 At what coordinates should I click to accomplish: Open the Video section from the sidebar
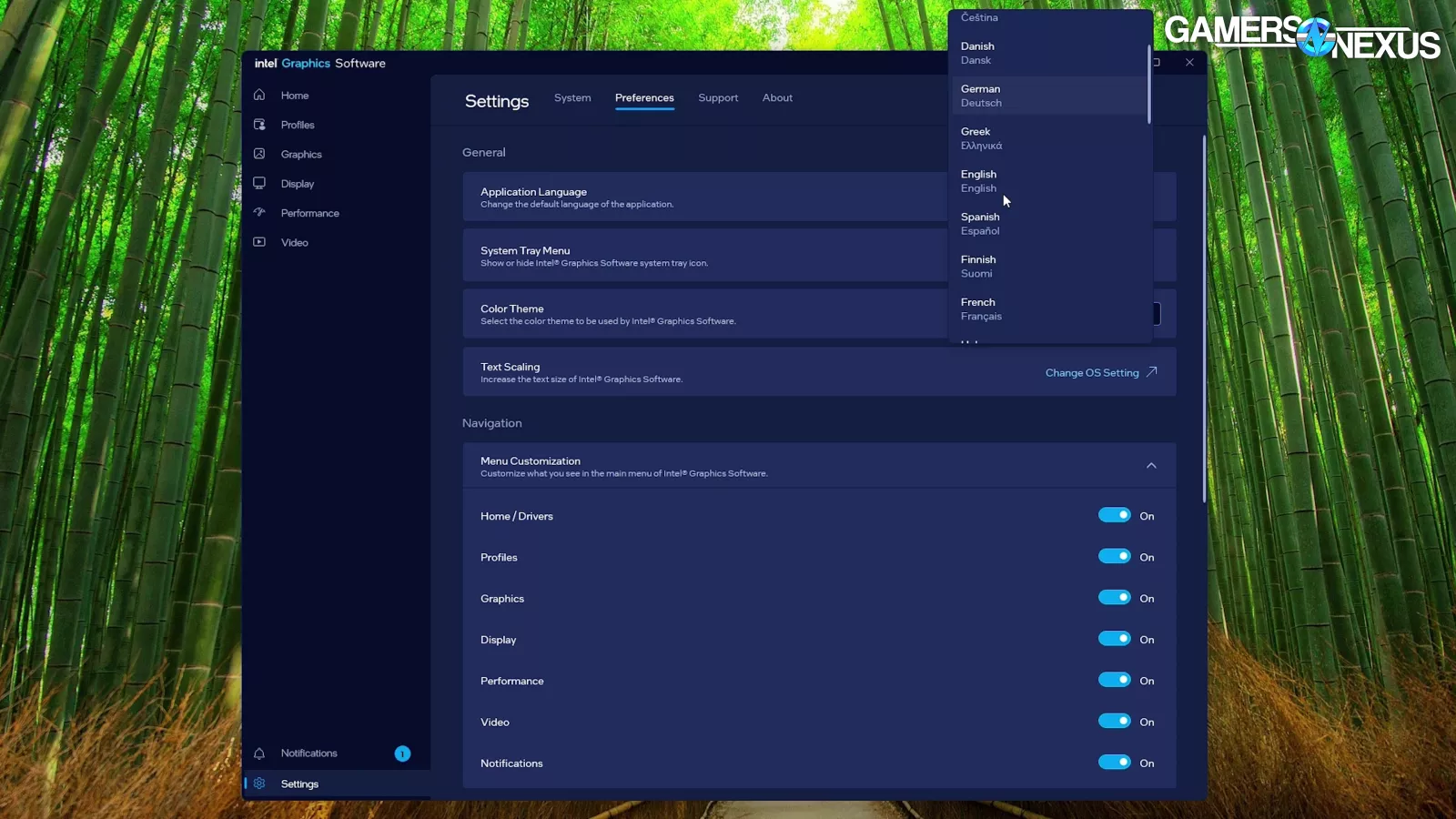coord(258,242)
